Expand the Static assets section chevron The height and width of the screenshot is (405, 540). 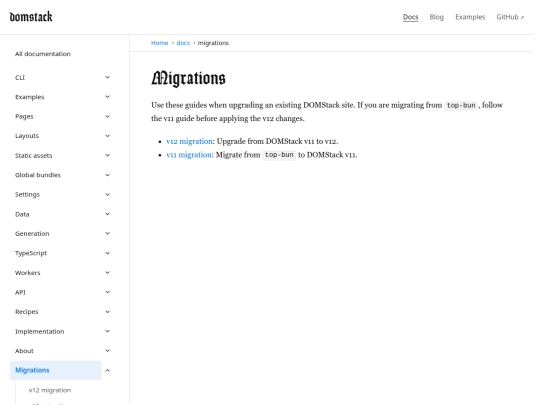107,155
